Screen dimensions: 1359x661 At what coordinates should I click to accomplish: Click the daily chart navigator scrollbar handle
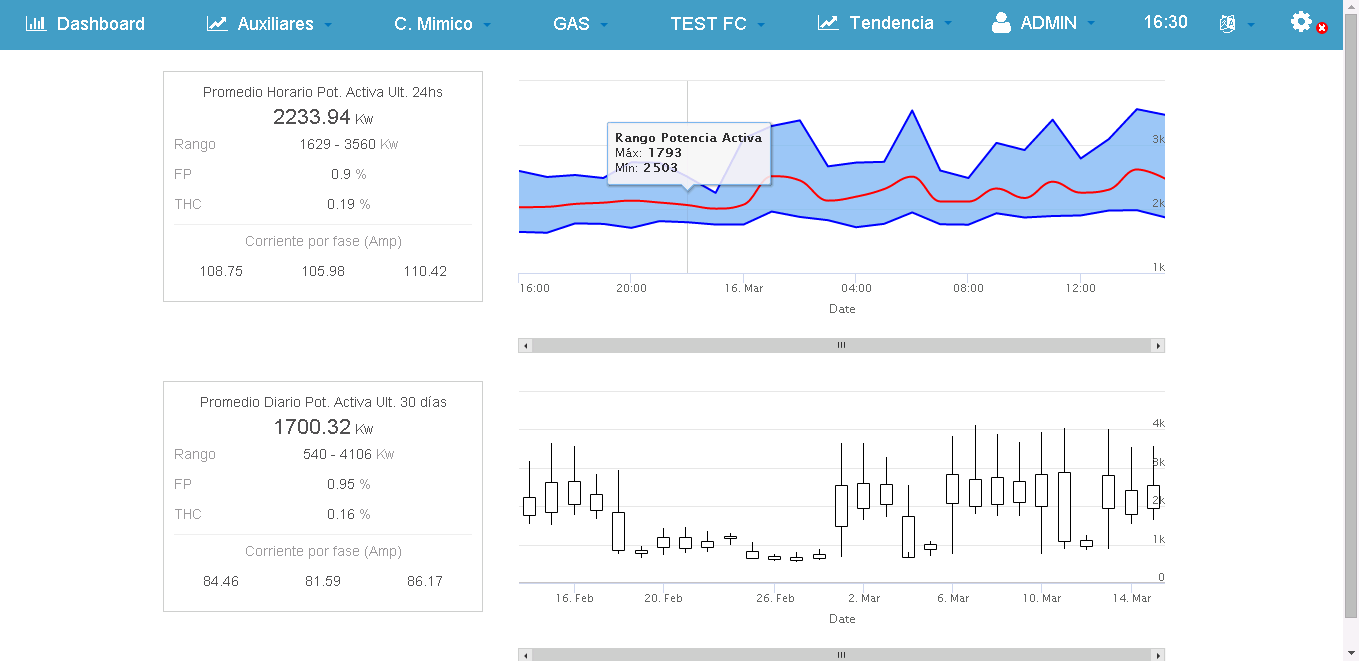point(841,655)
